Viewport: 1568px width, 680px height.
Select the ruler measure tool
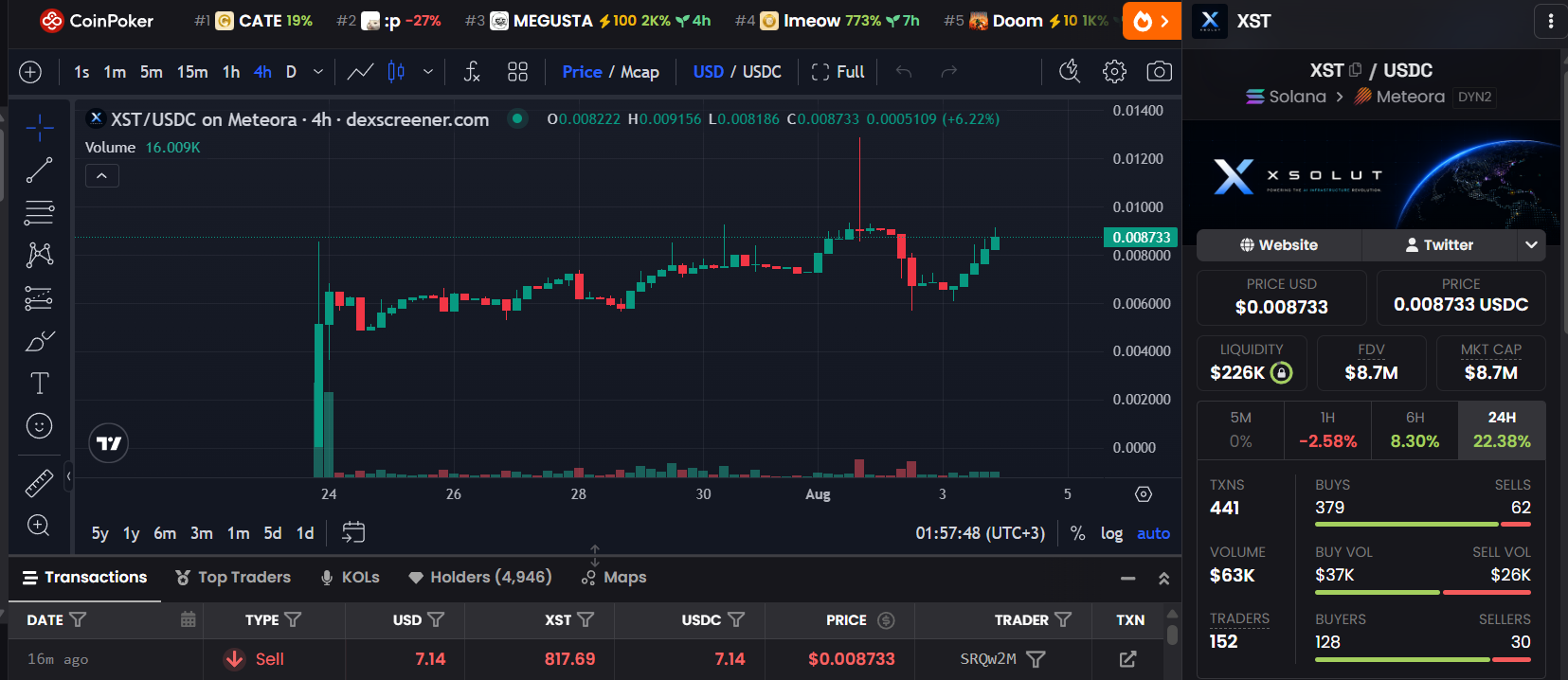coord(39,483)
